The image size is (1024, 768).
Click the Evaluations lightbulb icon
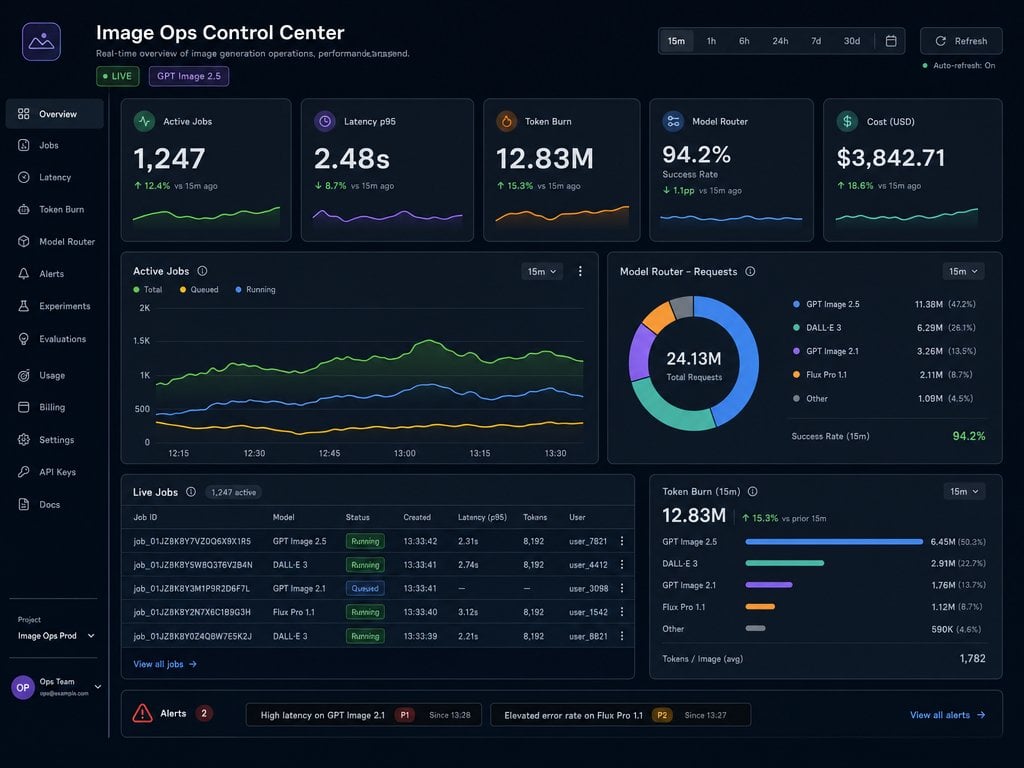point(24,339)
